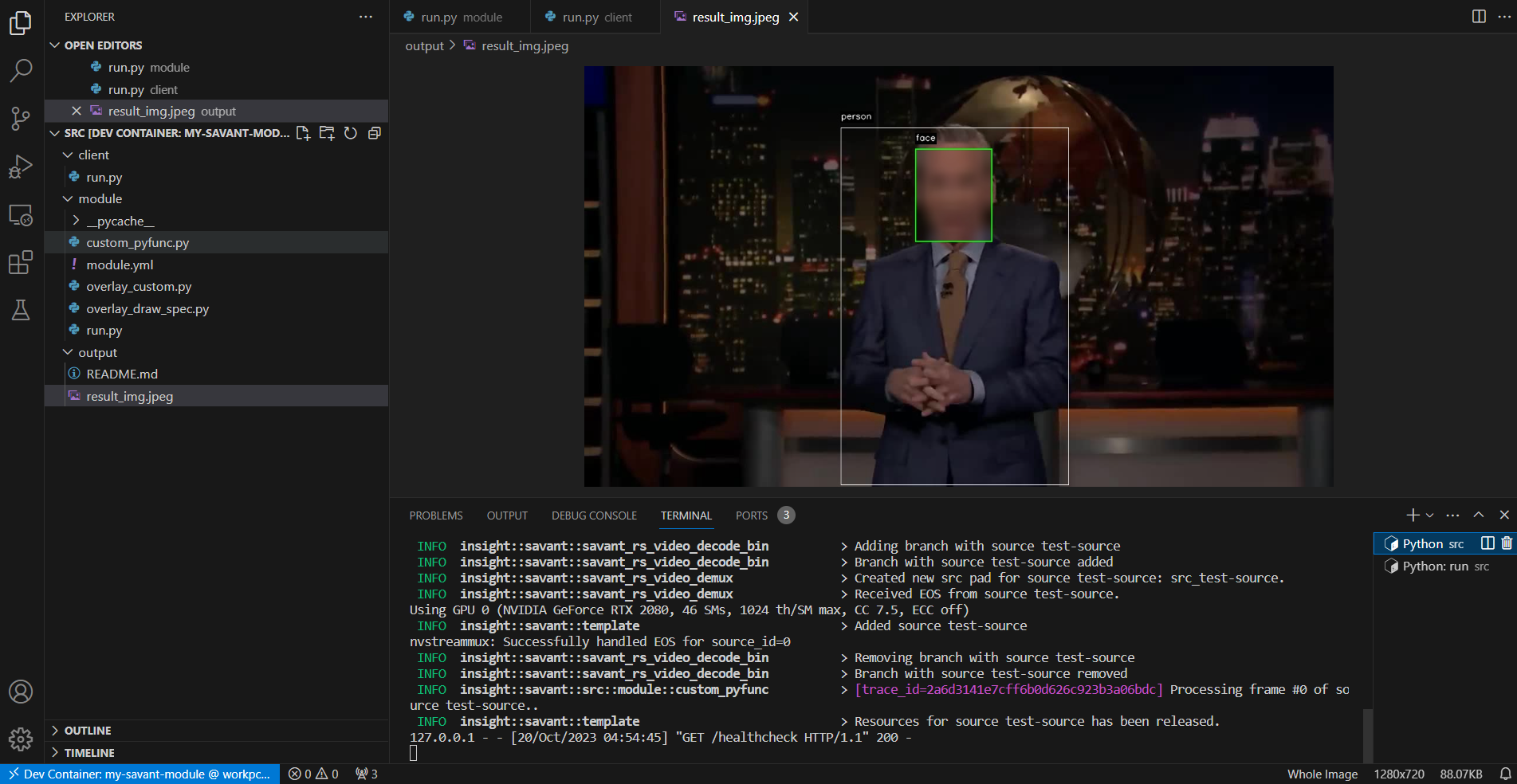The height and width of the screenshot is (784, 1517).
Task: Click the Whole Image zoom status button
Action: 1322,774
